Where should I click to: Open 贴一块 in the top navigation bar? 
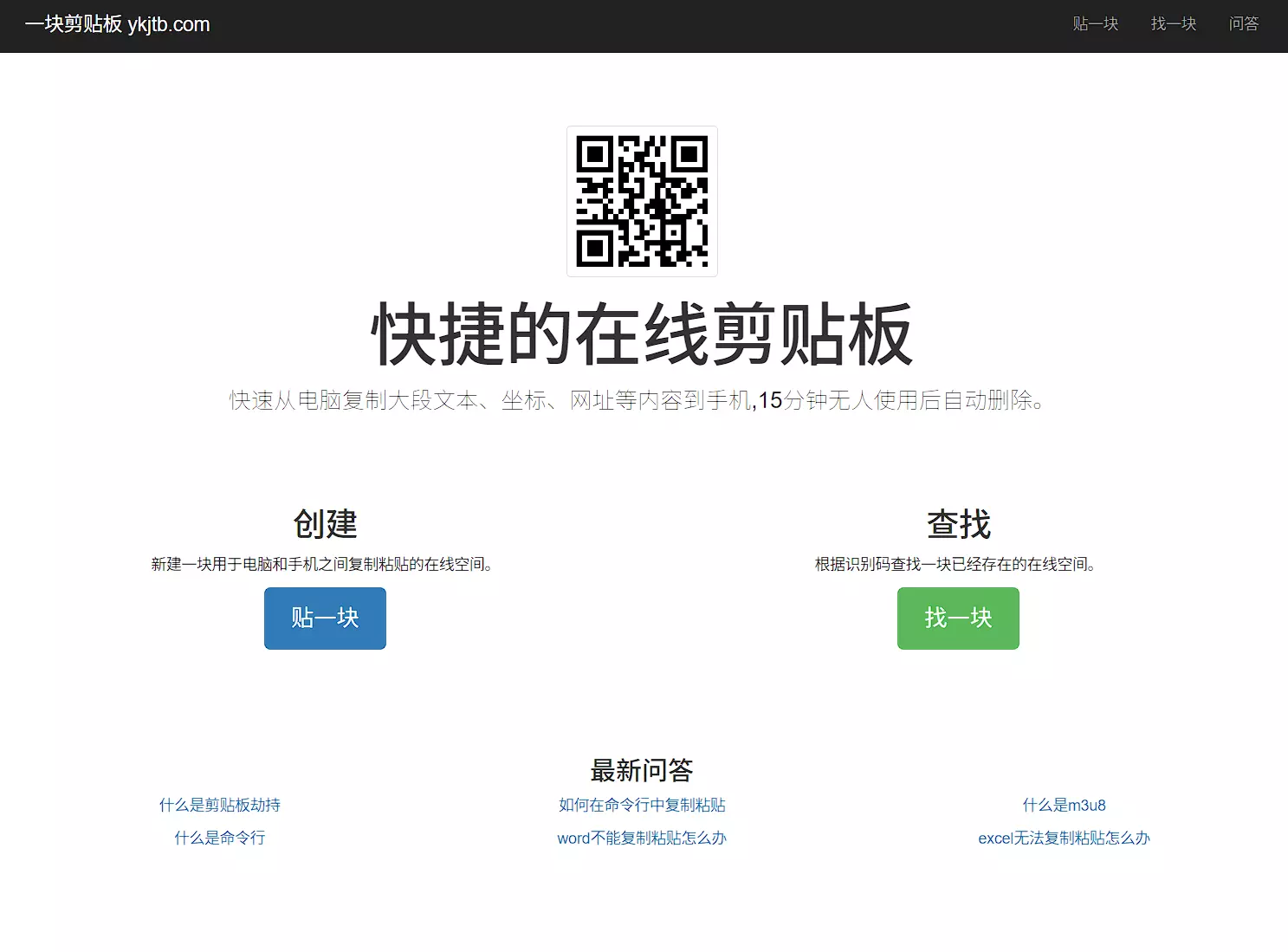tap(1095, 24)
